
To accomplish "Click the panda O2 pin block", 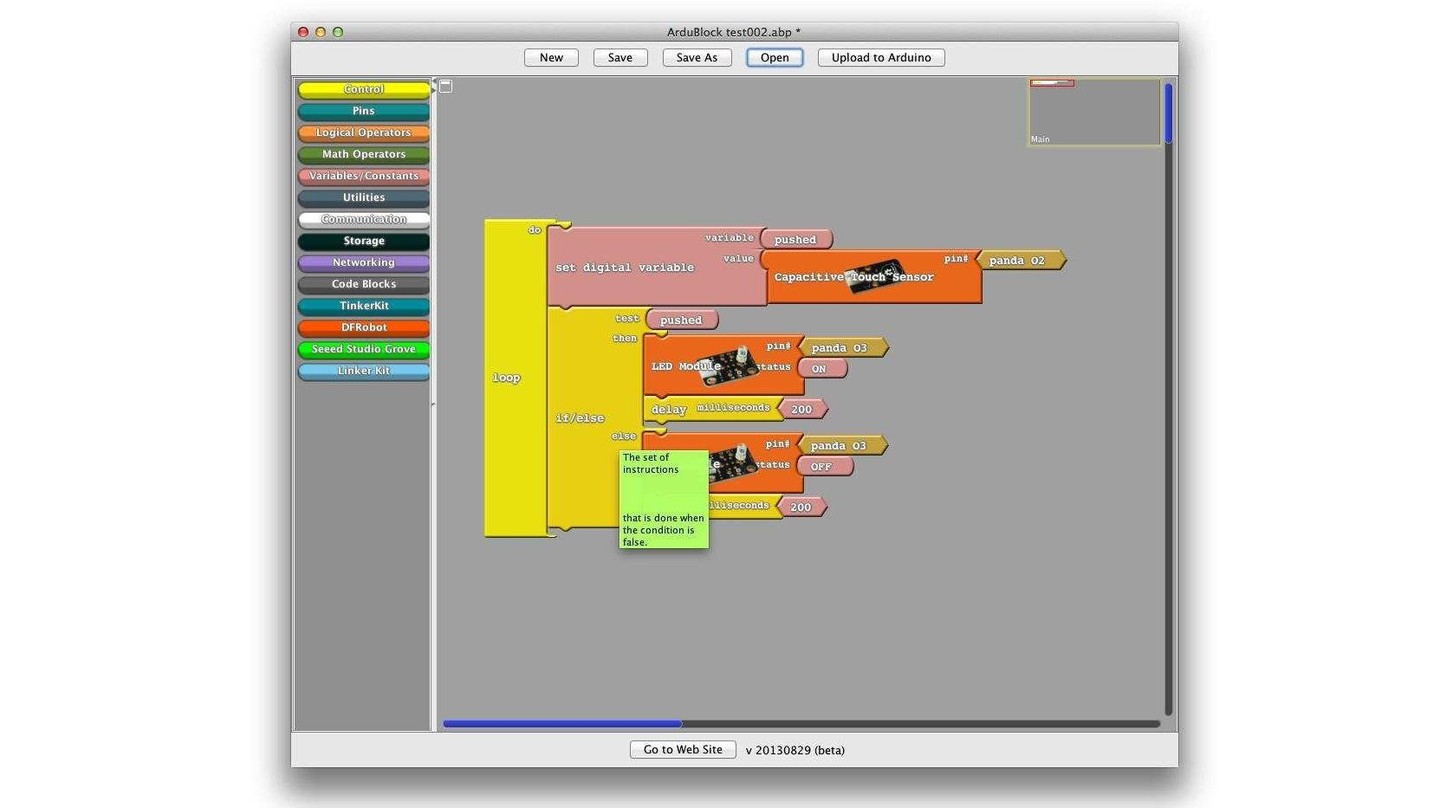I will point(1016,261).
